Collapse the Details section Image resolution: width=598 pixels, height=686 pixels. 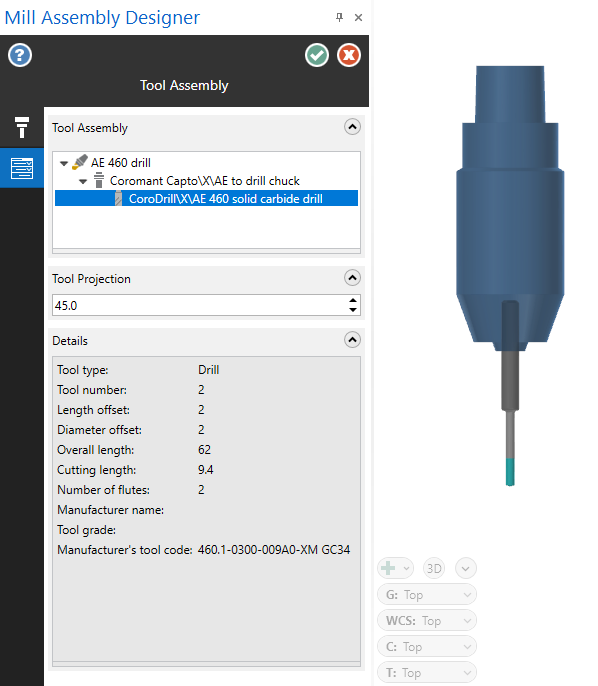coord(352,340)
